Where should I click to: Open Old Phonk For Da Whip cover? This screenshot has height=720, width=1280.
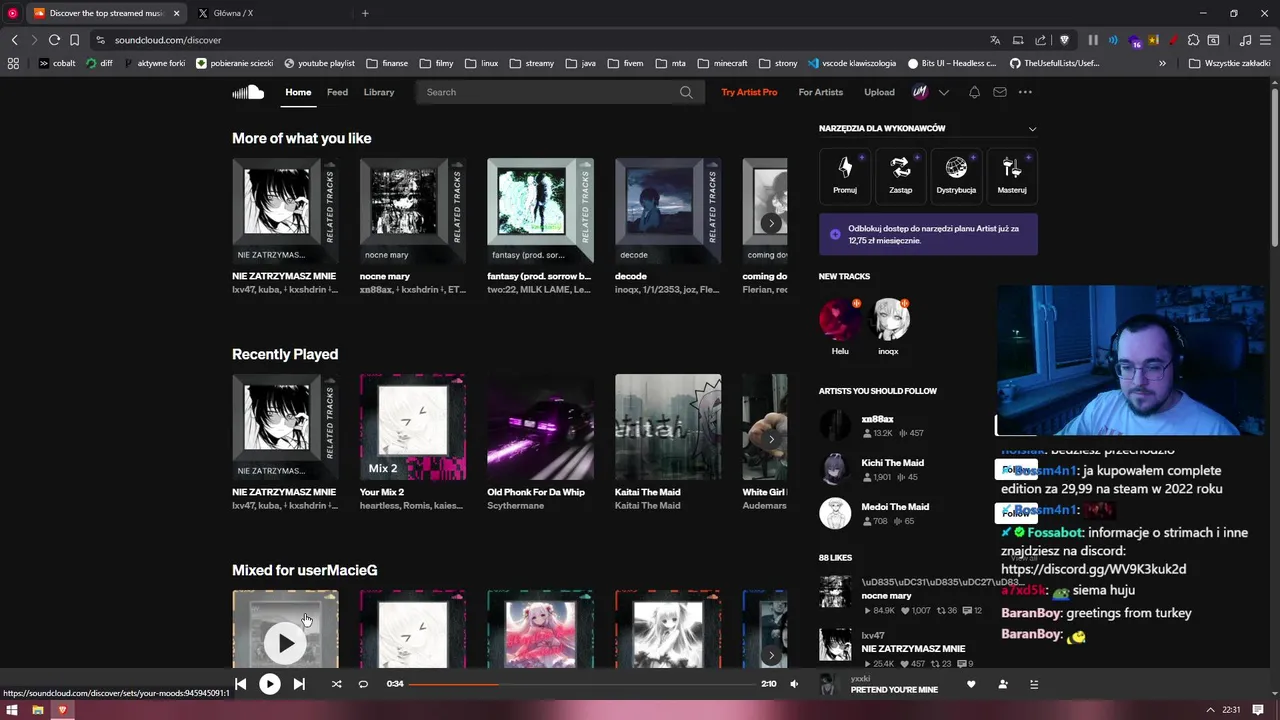click(x=540, y=427)
